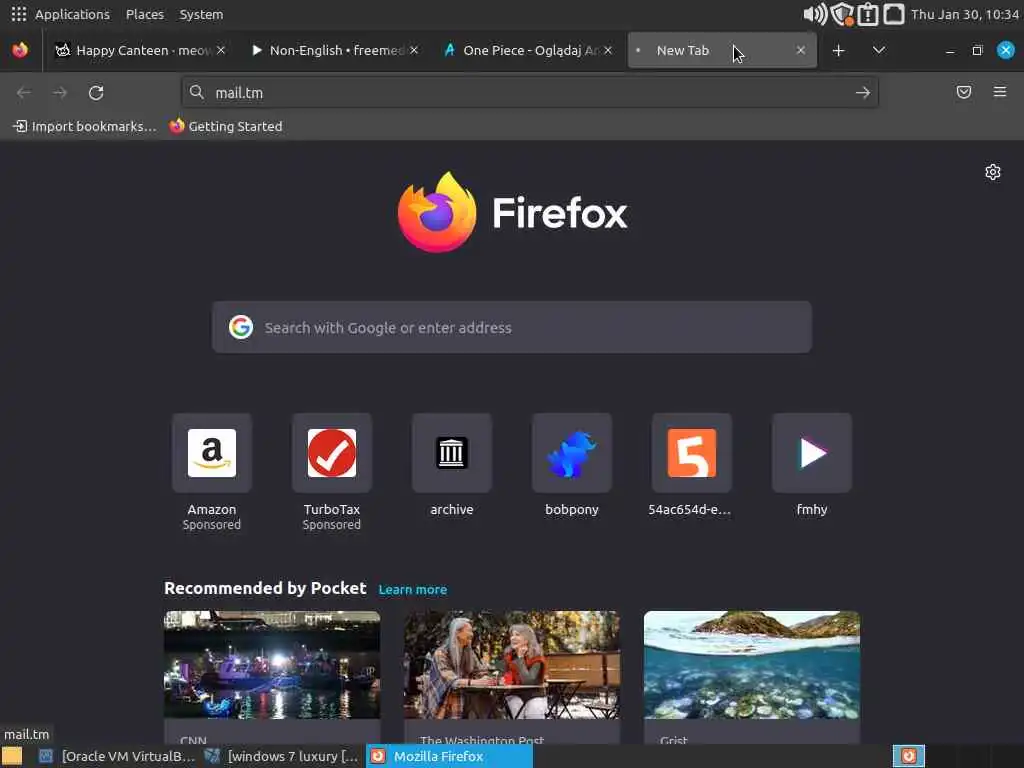Open the Getting Started bookmark

pos(226,127)
